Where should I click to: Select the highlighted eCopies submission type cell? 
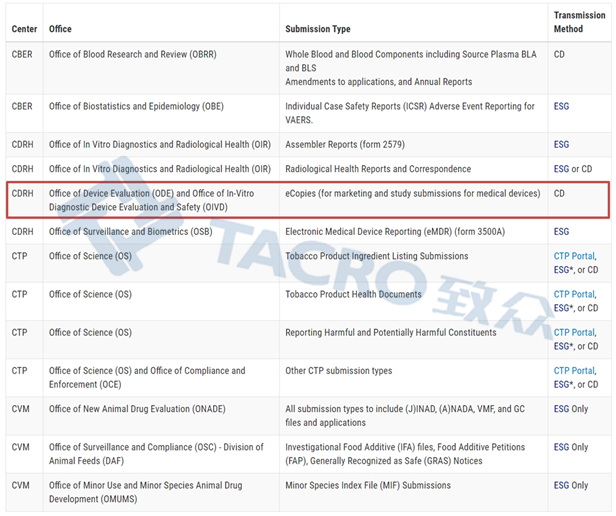412,193
